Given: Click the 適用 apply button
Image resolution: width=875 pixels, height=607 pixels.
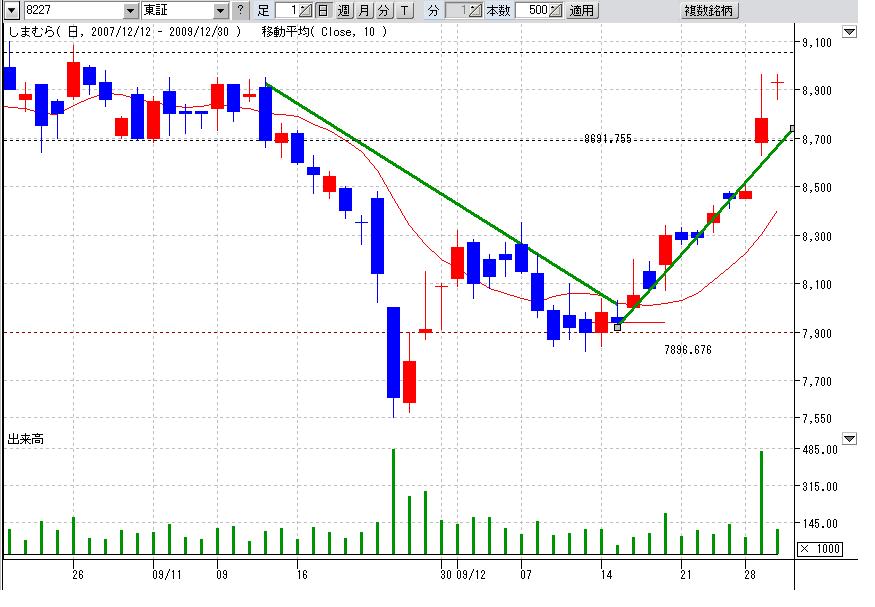Looking at the screenshot, I should [x=582, y=11].
